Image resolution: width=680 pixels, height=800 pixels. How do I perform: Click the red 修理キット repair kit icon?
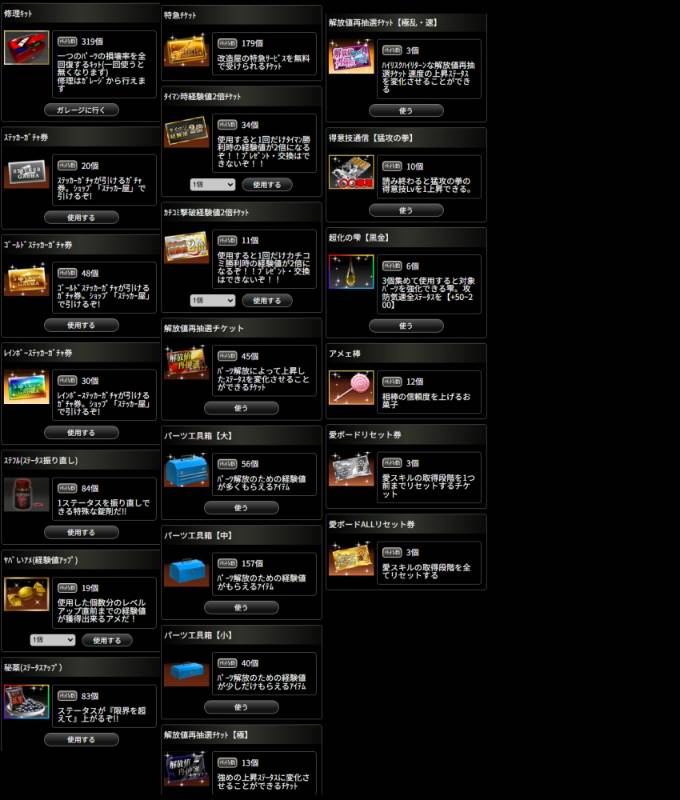(x=27, y=48)
